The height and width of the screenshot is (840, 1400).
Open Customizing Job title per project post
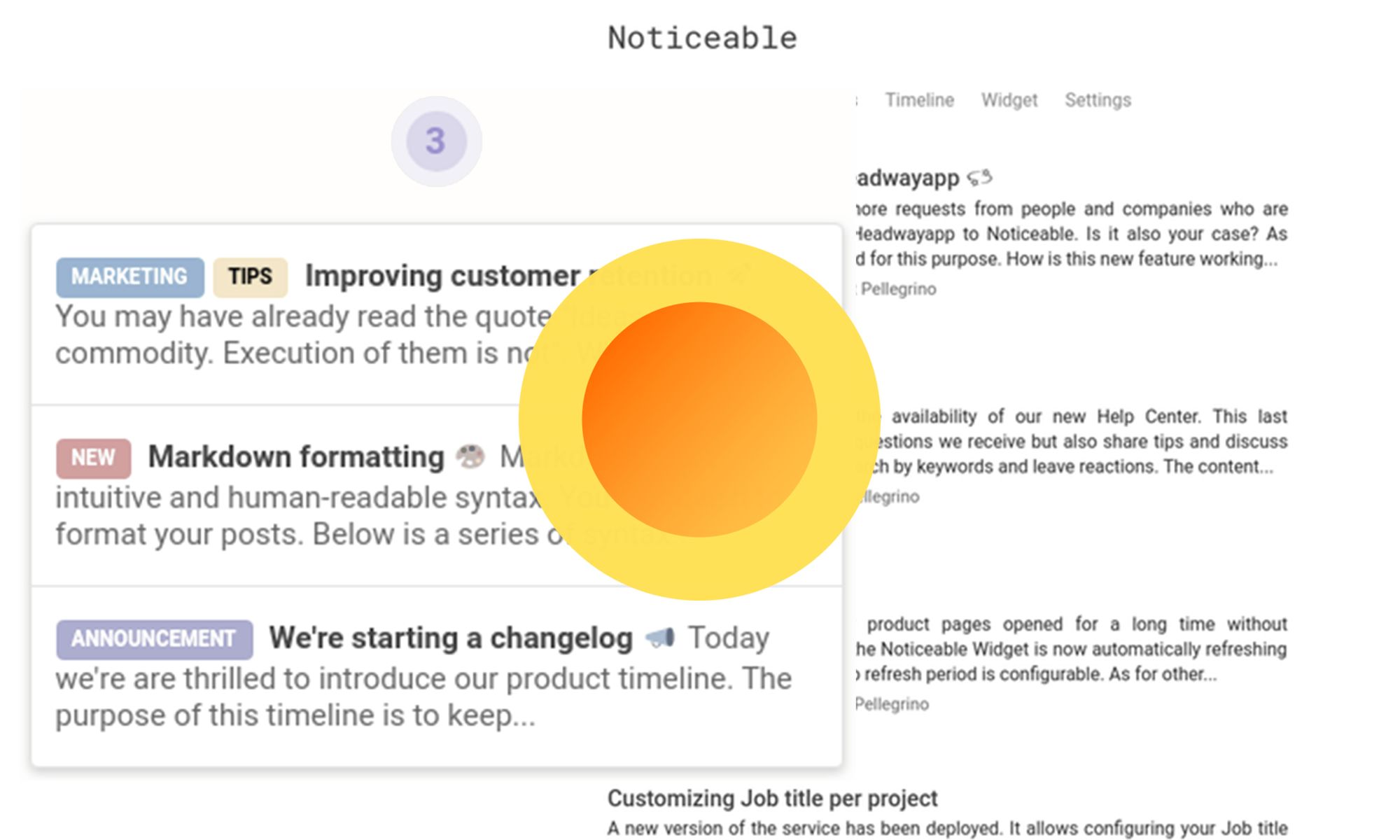(x=772, y=798)
